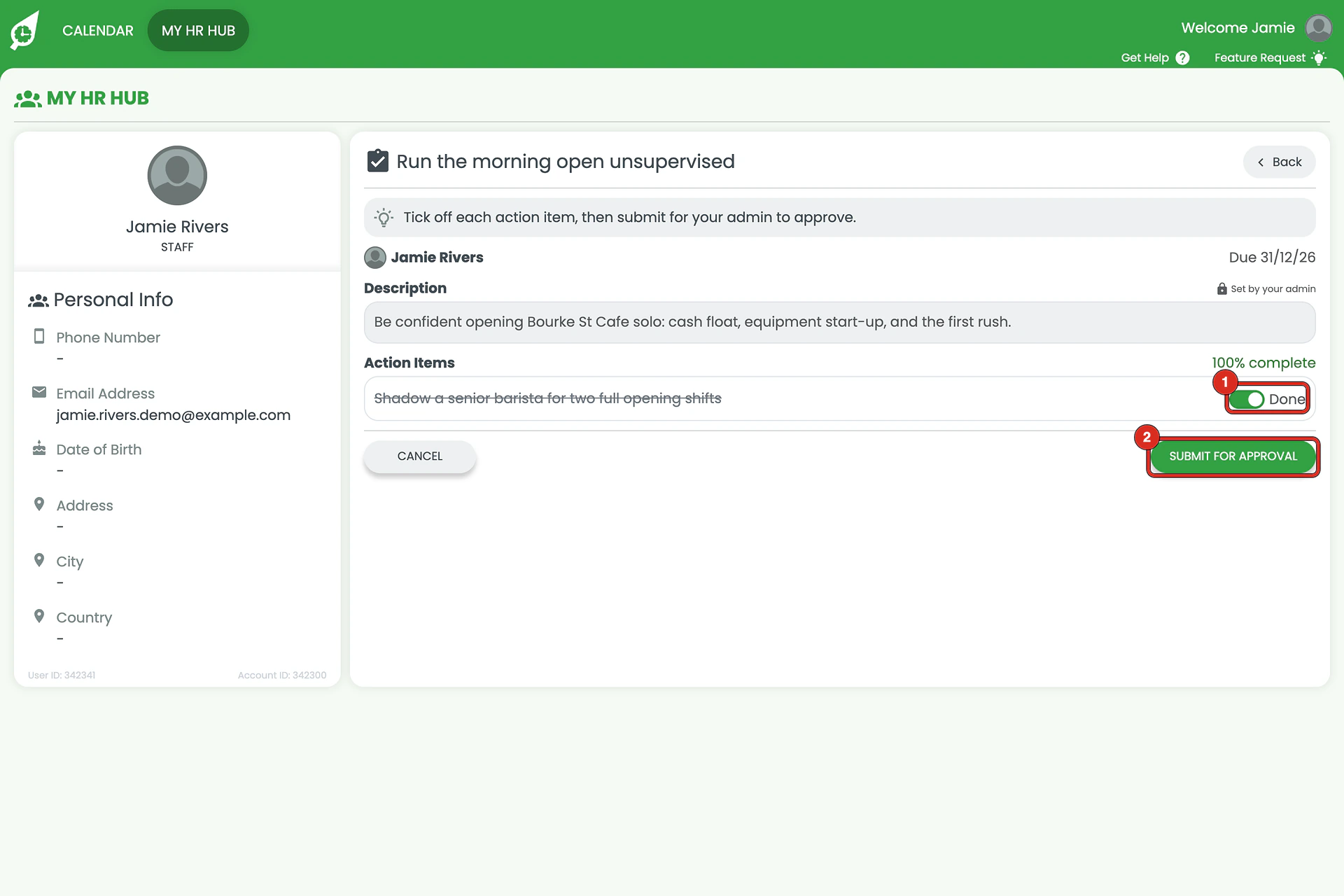This screenshot has height=896, width=1344.
Task: Click small Jamie Rivers avatar in goal panel
Action: (x=375, y=258)
